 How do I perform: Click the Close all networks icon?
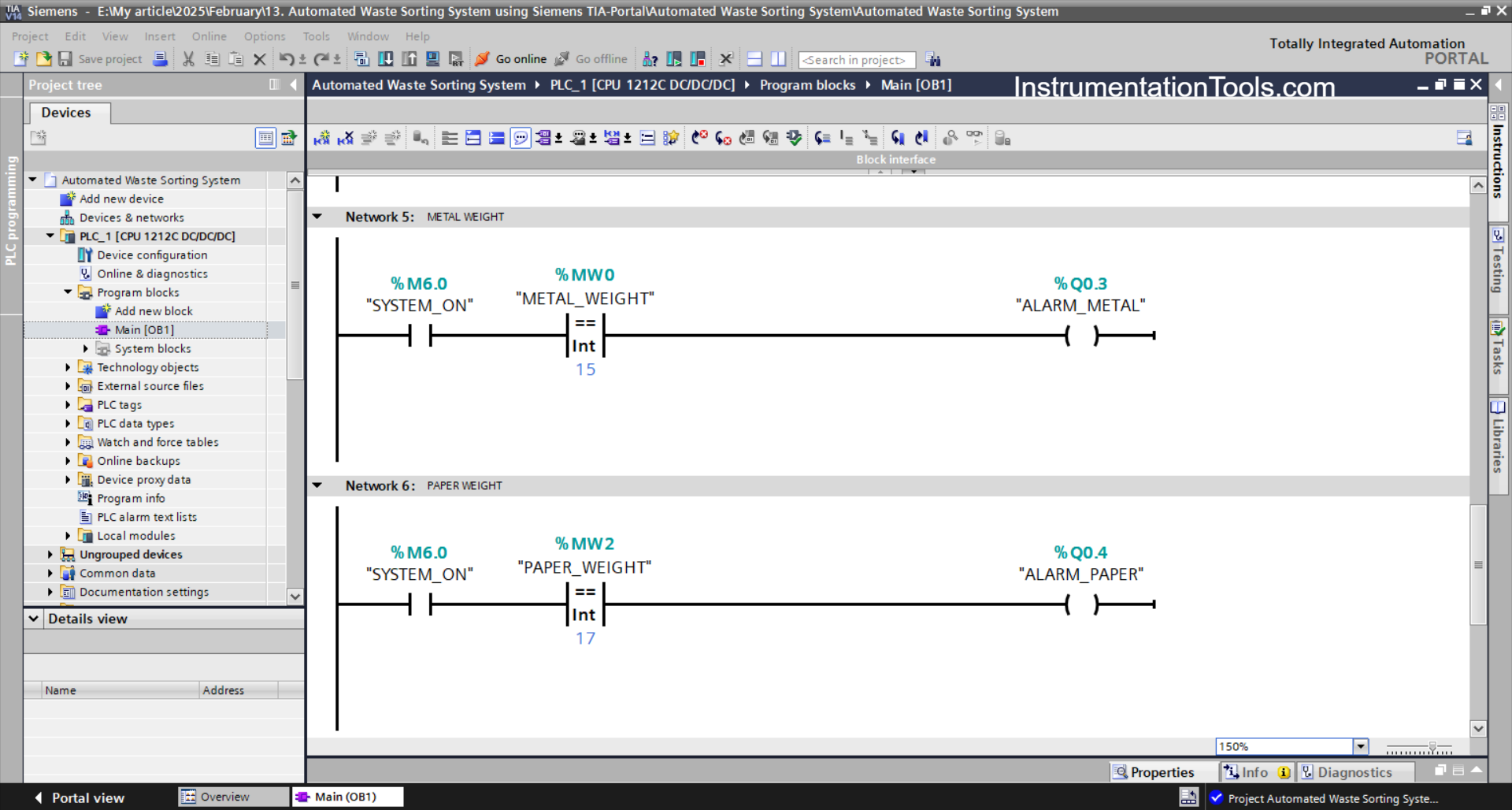point(496,138)
